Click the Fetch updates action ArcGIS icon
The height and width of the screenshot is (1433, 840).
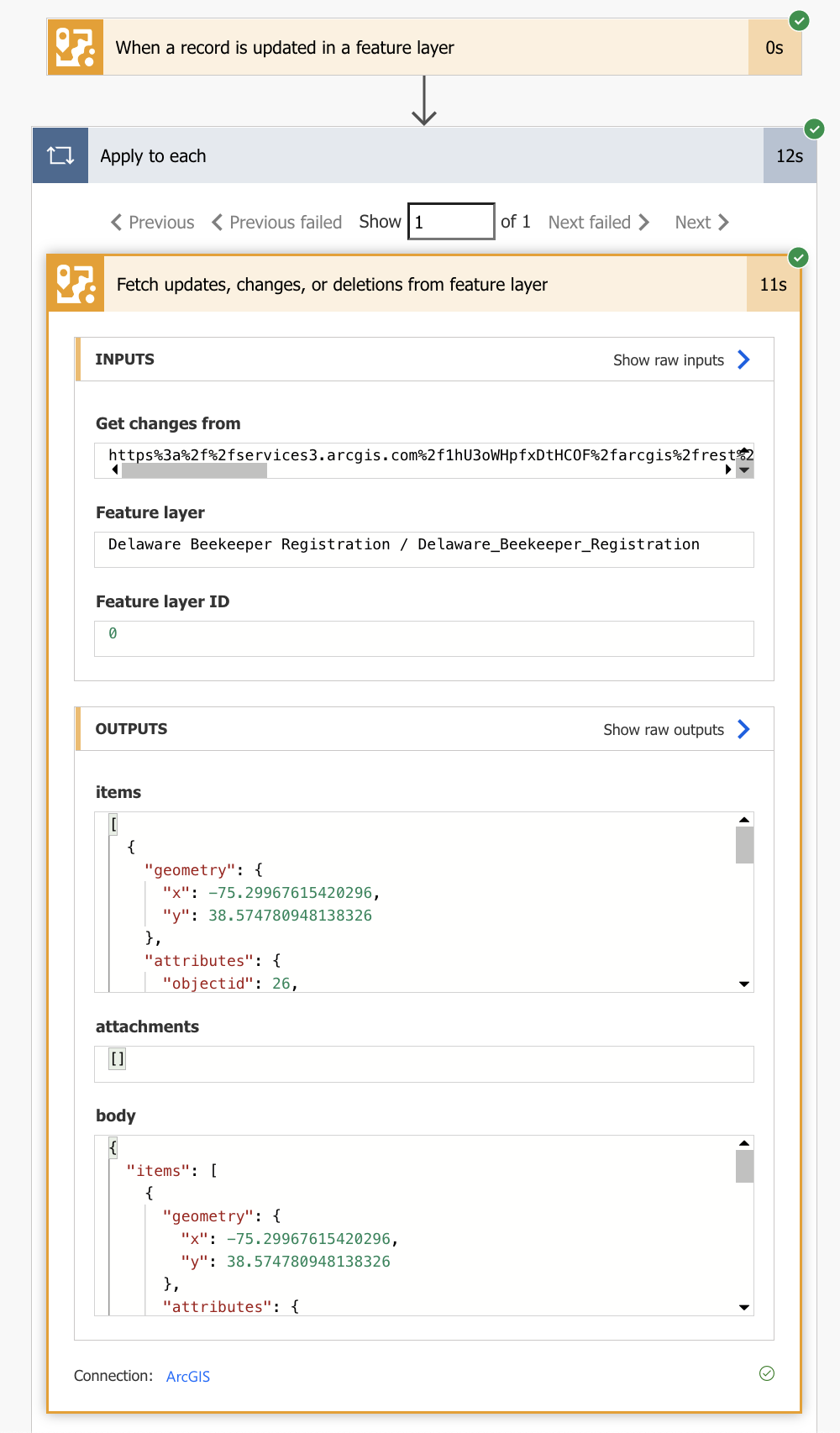coord(76,284)
